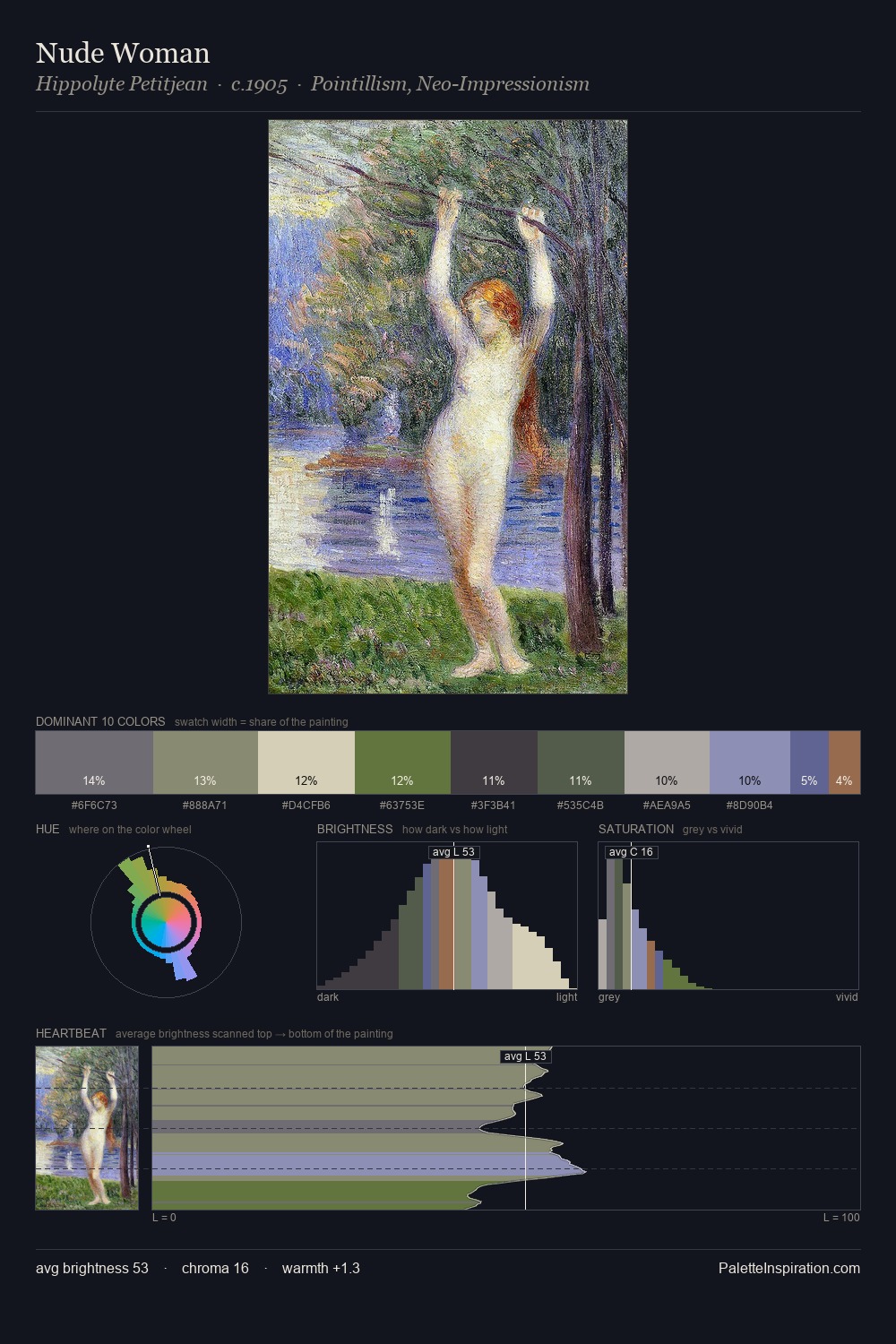
Task: Click the date c.1905
Action: (259, 84)
